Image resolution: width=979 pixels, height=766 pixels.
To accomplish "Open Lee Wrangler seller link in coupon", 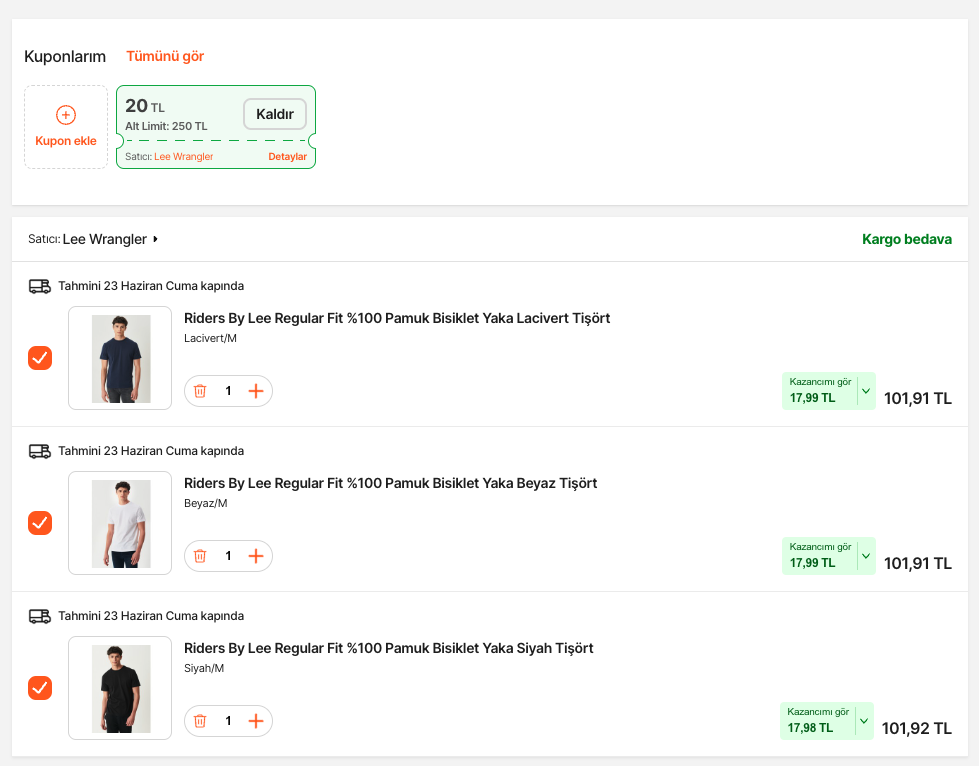I will point(184,157).
